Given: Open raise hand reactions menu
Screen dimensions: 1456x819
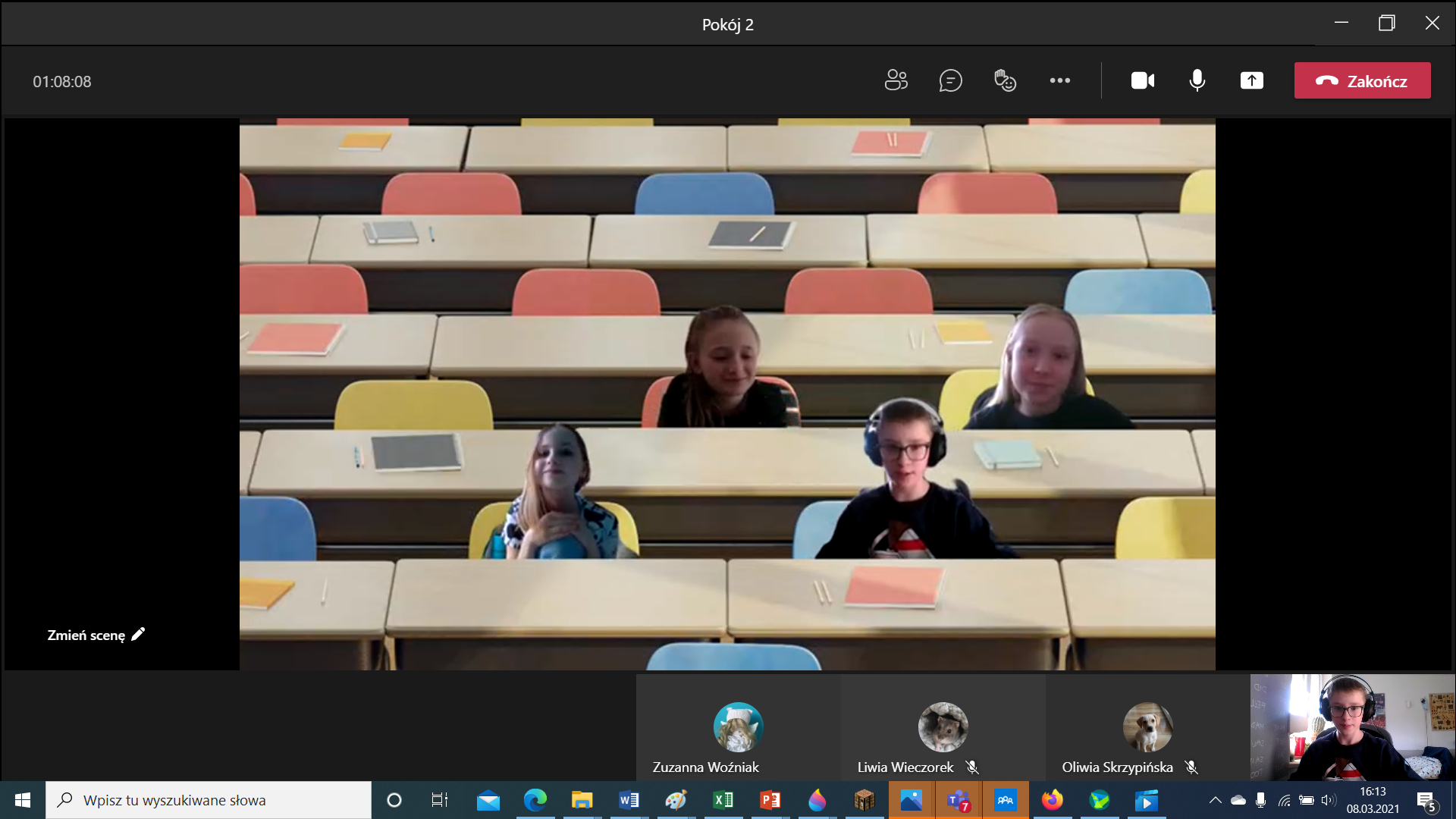Looking at the screenshot, I should [1005, 80].
